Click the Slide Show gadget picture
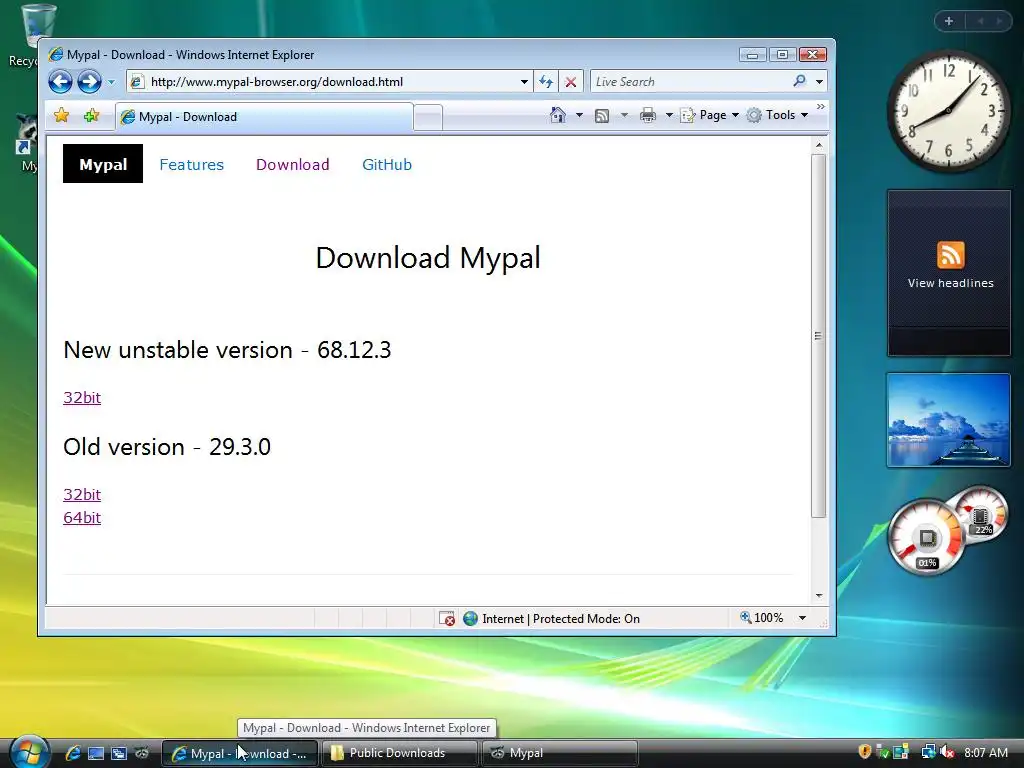The width and height of the screenshot is (1024, 768). click(948, 421)
